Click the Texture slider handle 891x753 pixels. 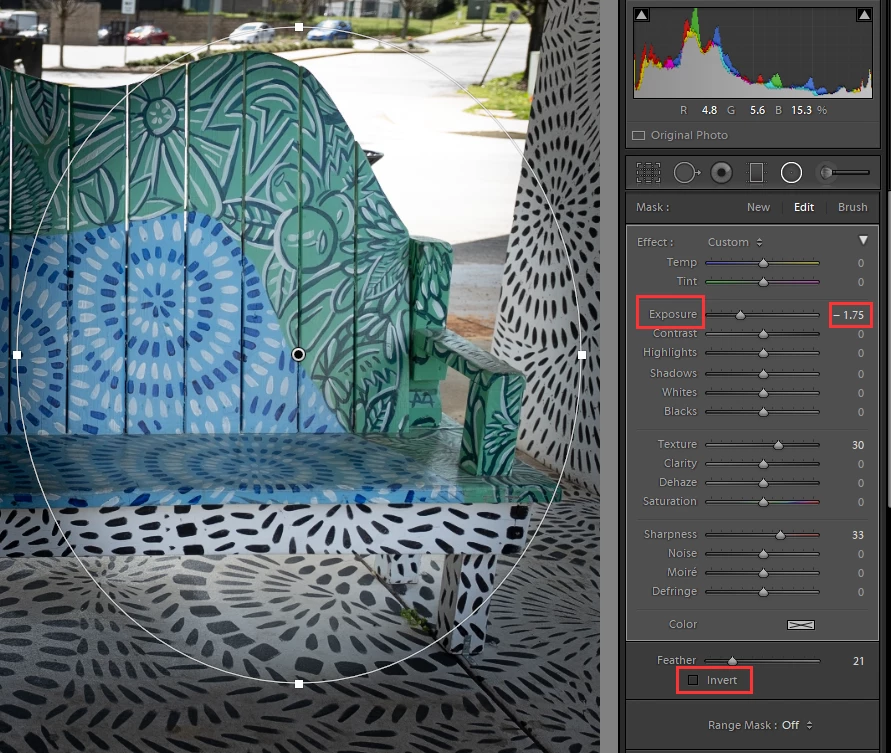(x=778, y=445)
